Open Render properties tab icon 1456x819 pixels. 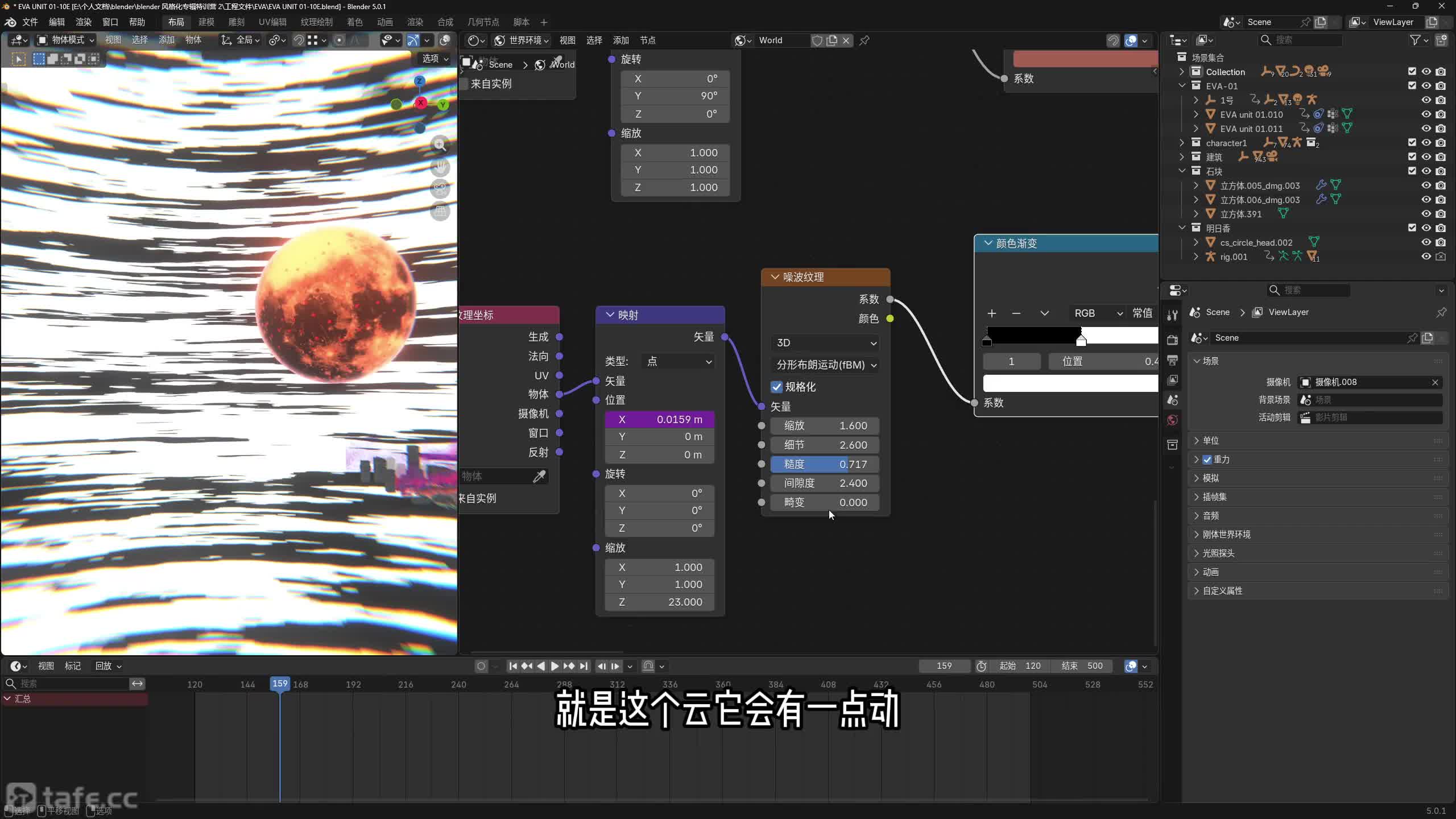1172,340
